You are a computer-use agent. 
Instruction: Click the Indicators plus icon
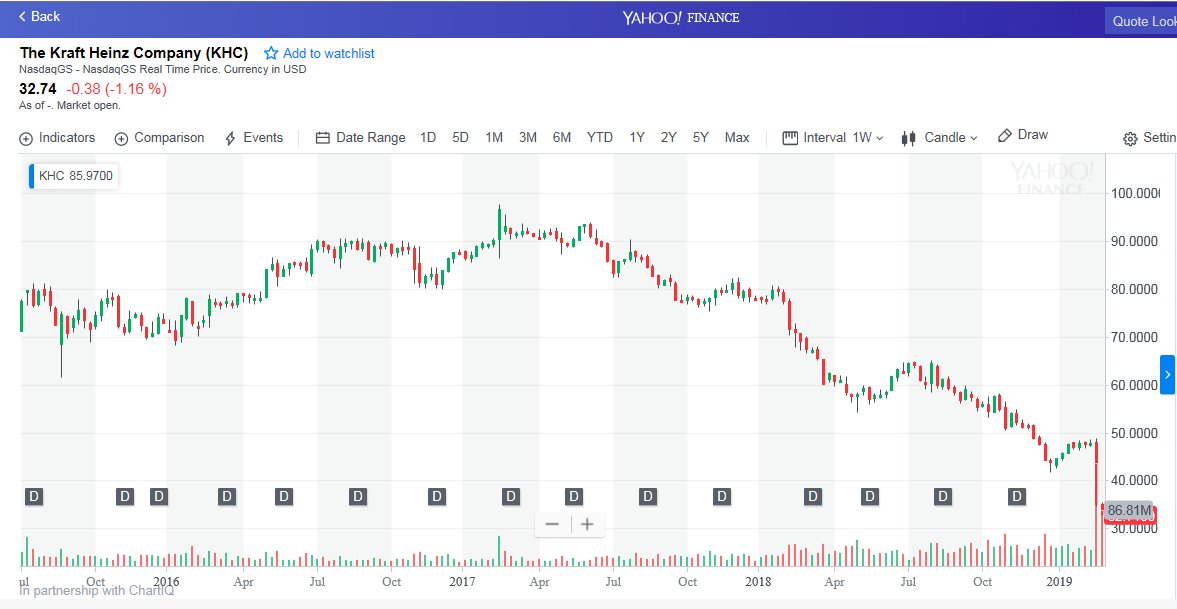pyautogui.click(x=26, y=139)
